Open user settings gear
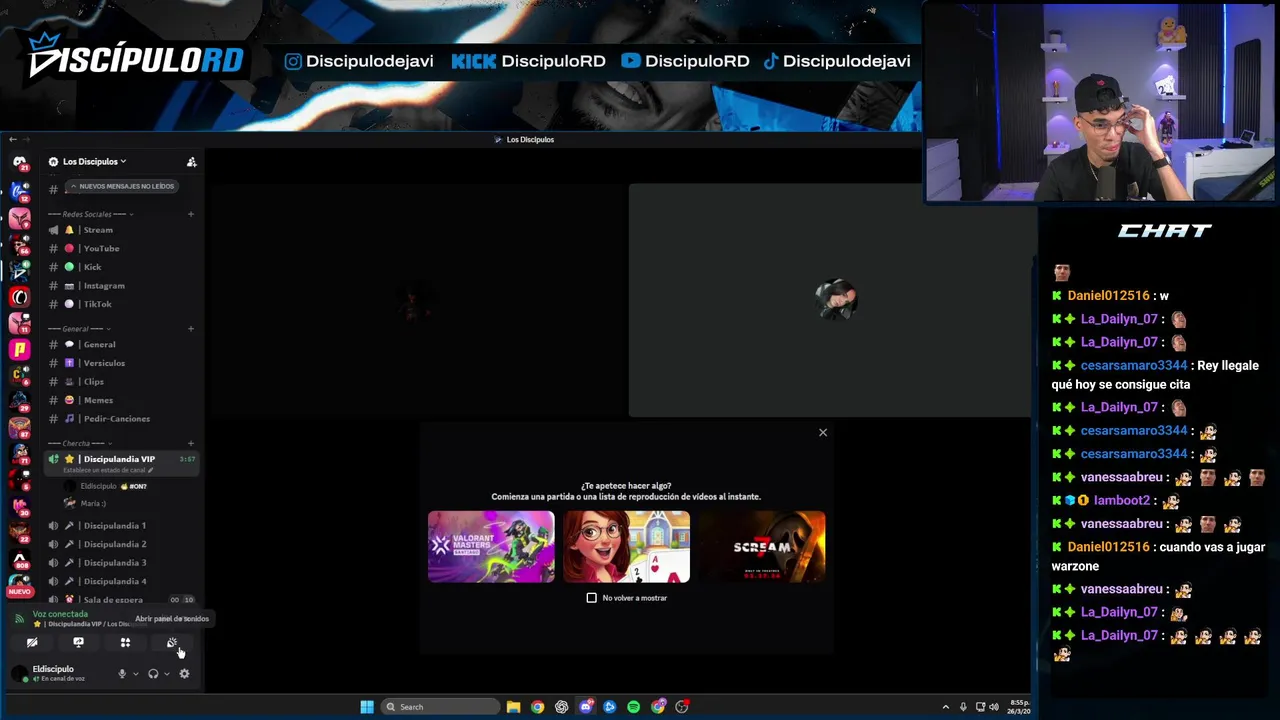This screenshot has height=720, width=1280. 184,674
